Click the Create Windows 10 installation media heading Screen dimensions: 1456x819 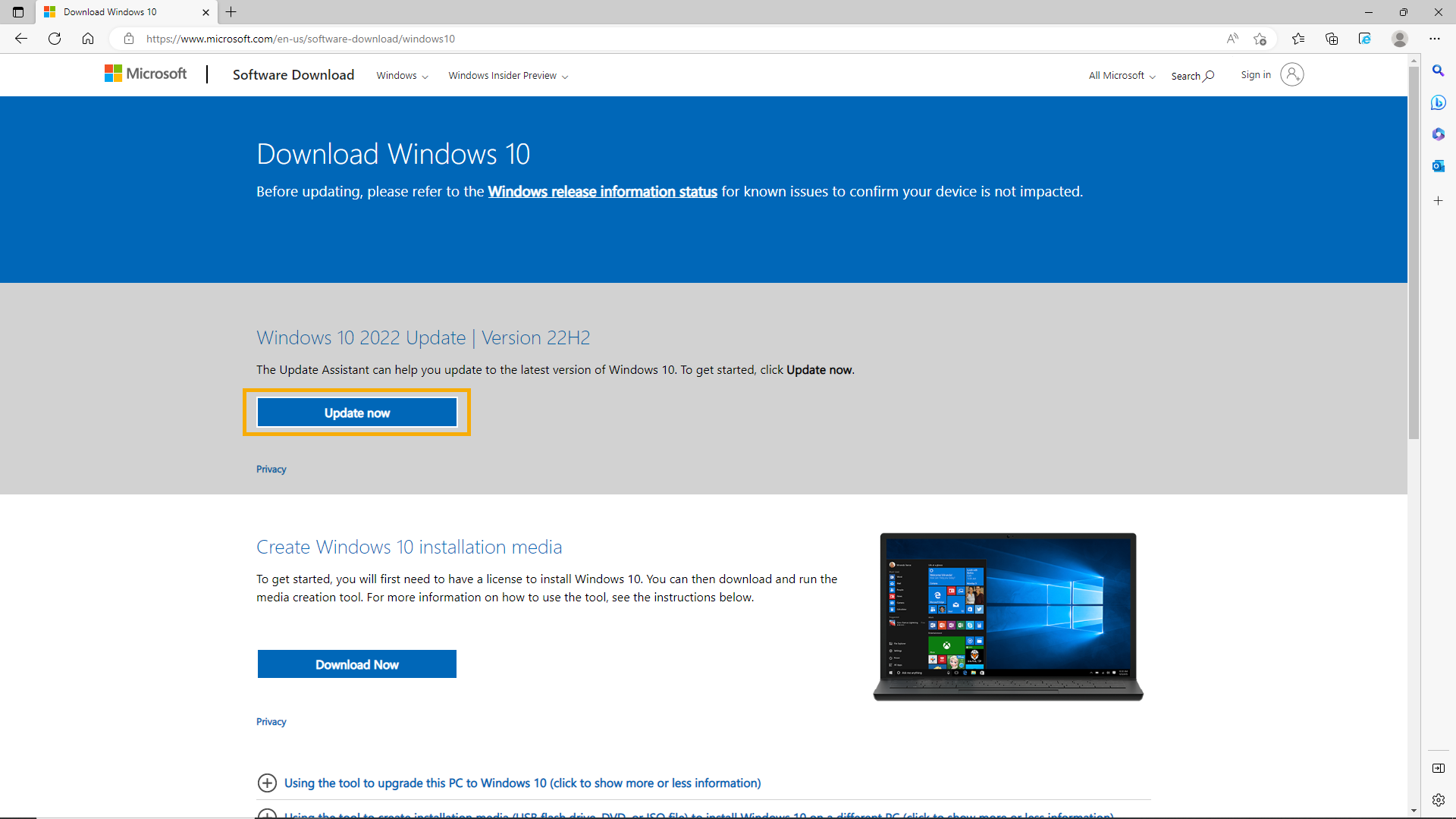tap(409, 547)
